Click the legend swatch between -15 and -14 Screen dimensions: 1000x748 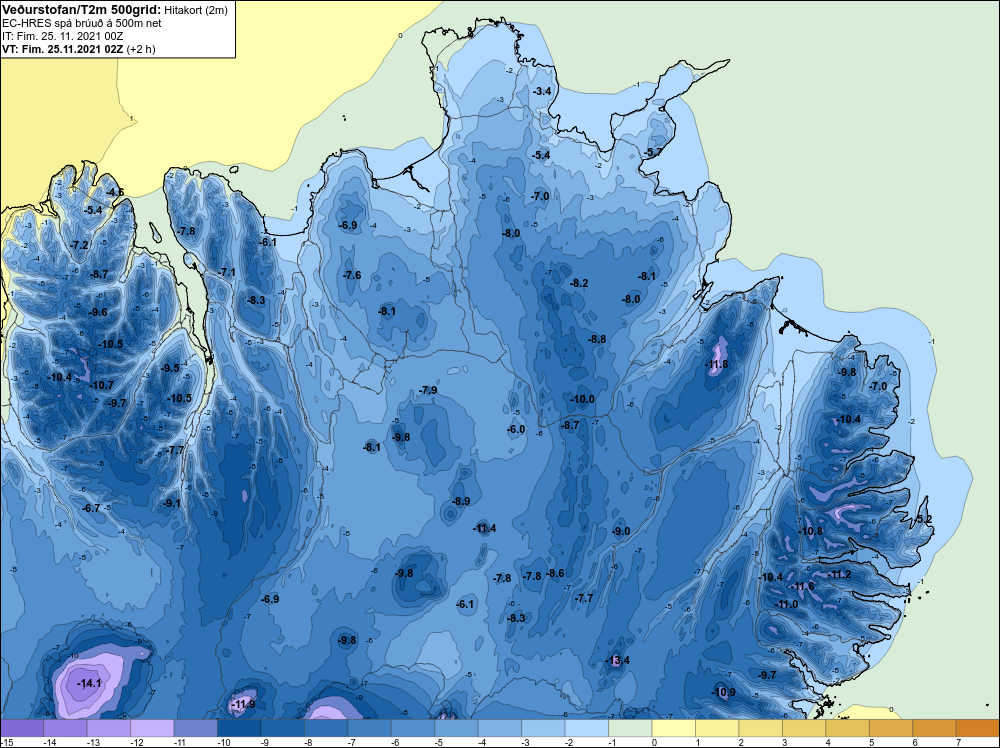tap(22, 728)
